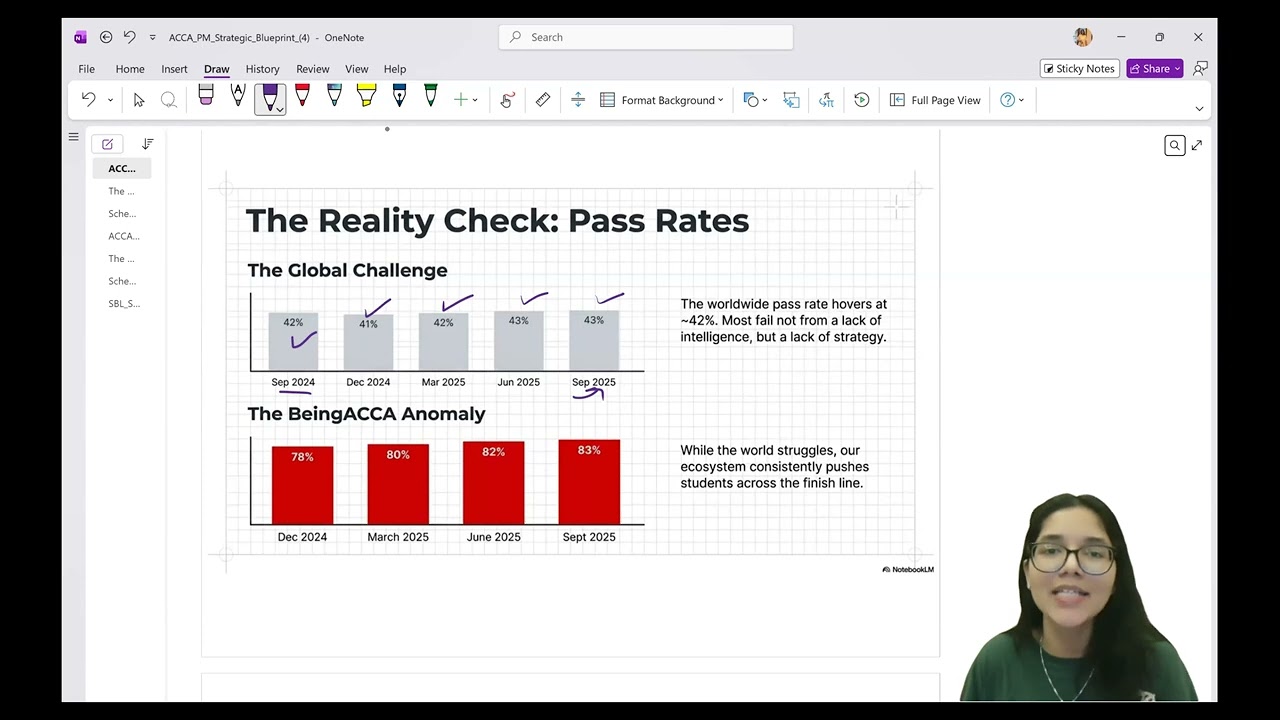Switch to the Insert tab

(x=174, y=69)
